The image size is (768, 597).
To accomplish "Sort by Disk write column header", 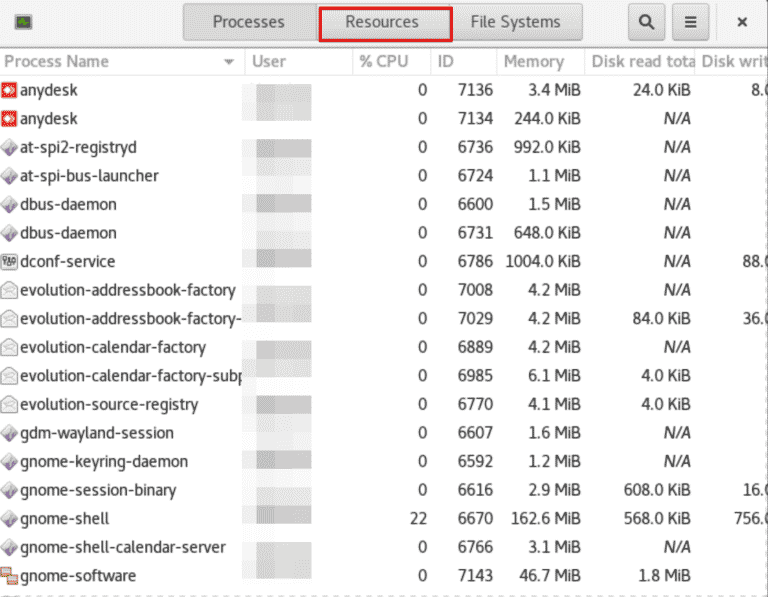I will point(731,62).
